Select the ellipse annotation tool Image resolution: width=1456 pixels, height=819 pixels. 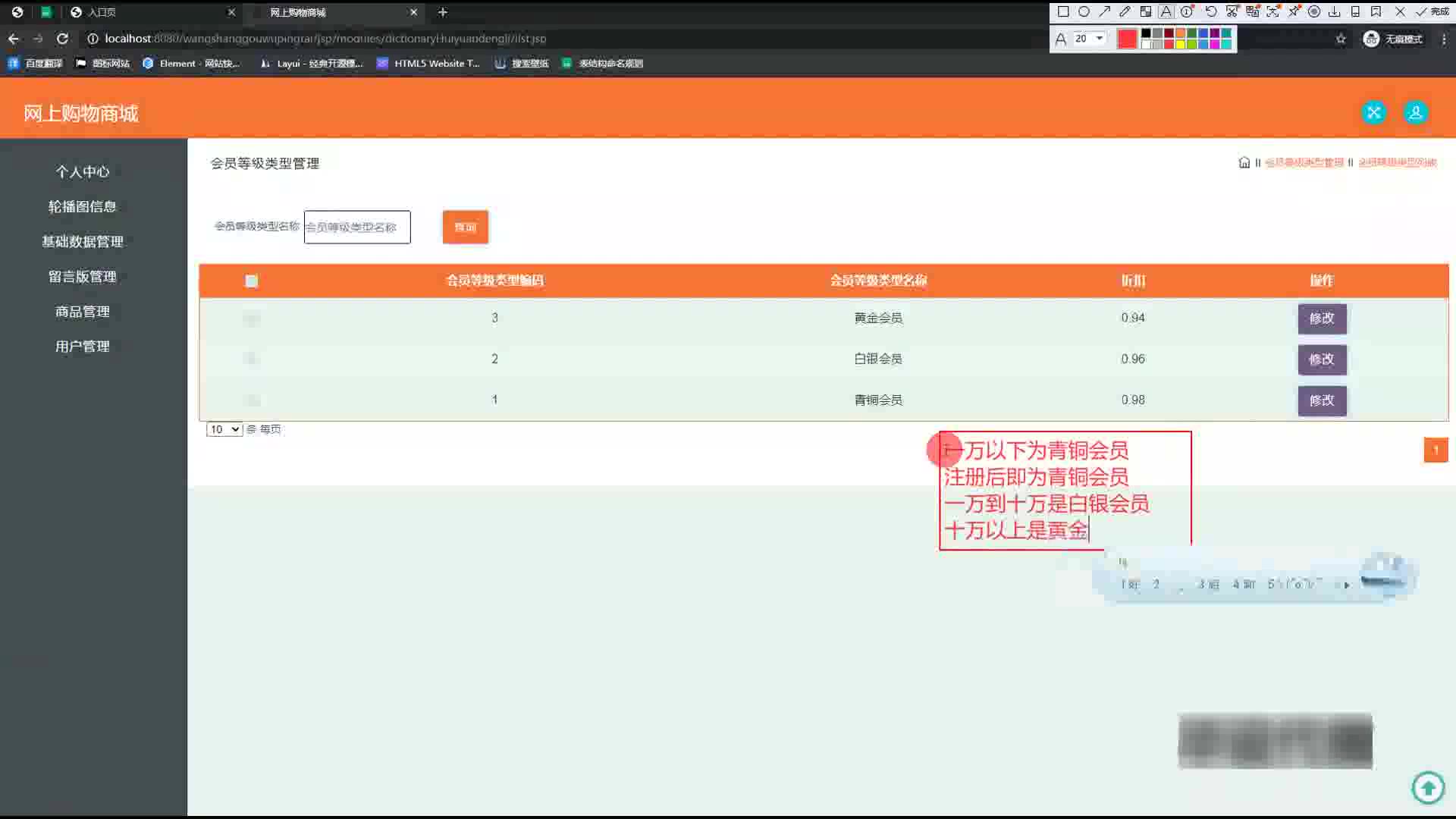[1084, 11]
